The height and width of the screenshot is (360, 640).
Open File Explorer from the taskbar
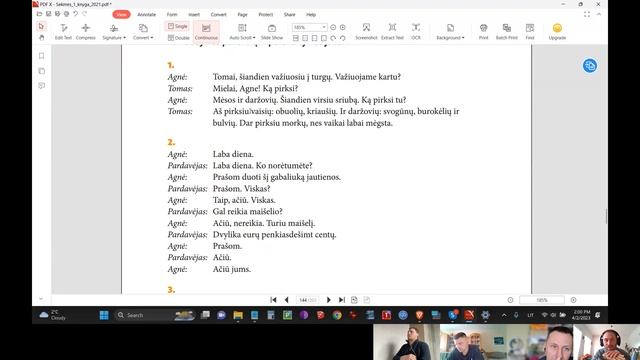coord(238,315)
